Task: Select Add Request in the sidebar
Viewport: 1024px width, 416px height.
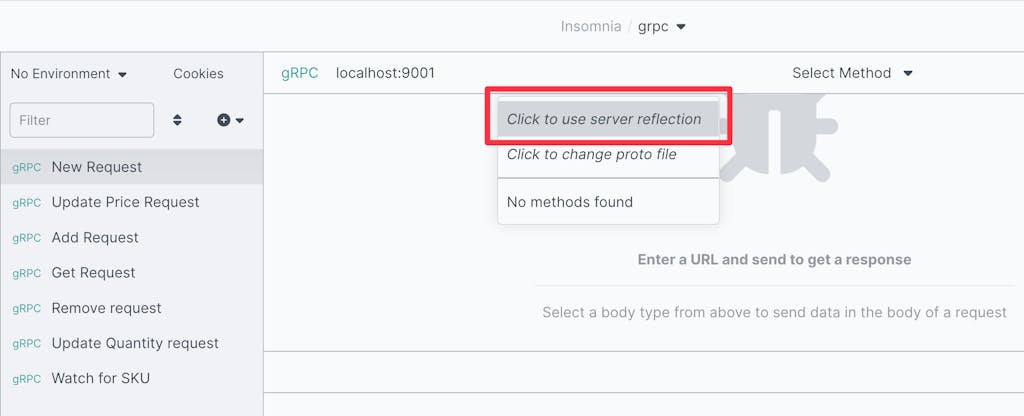Action: pos(95,238)
